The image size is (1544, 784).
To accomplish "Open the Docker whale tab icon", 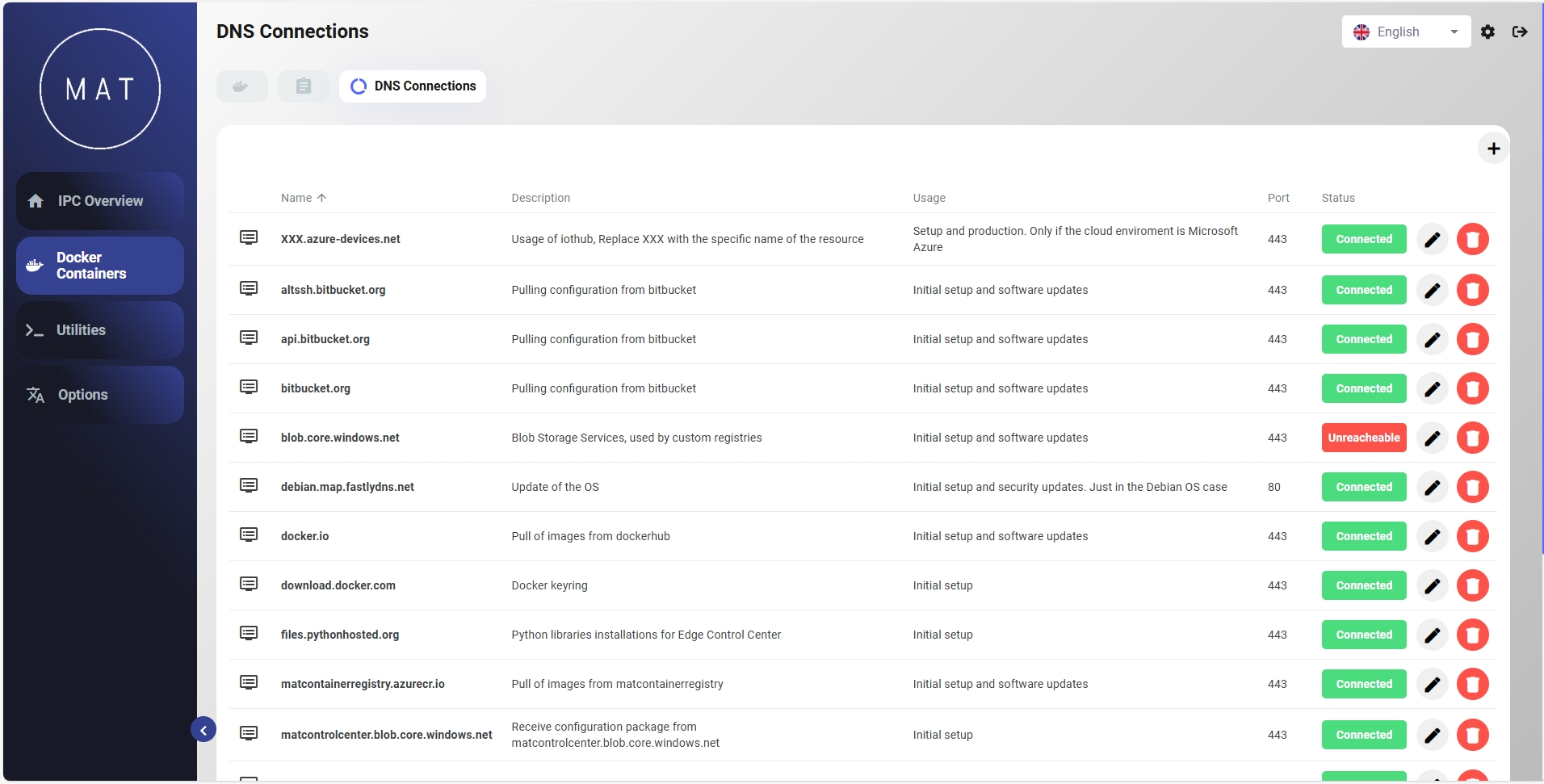I will coord(241,86).
